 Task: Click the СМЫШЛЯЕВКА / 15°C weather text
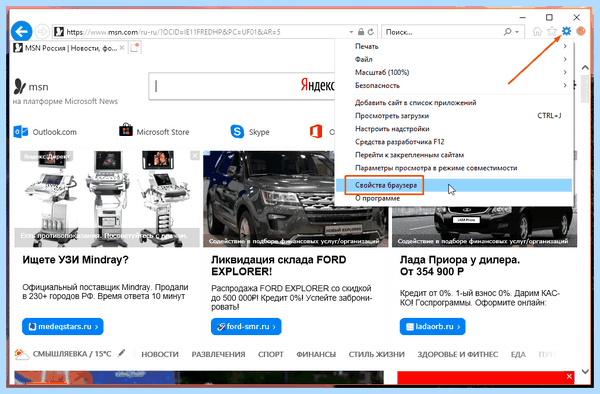point(72,354)
